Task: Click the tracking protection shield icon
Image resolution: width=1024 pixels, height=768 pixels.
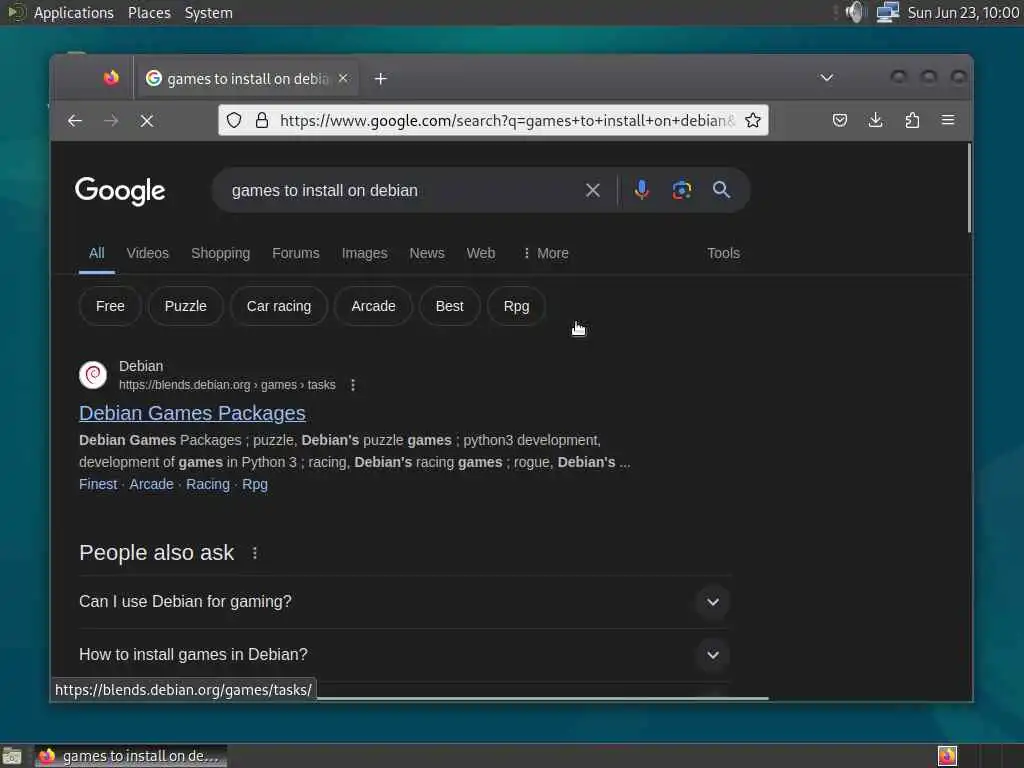Action: 234,120
